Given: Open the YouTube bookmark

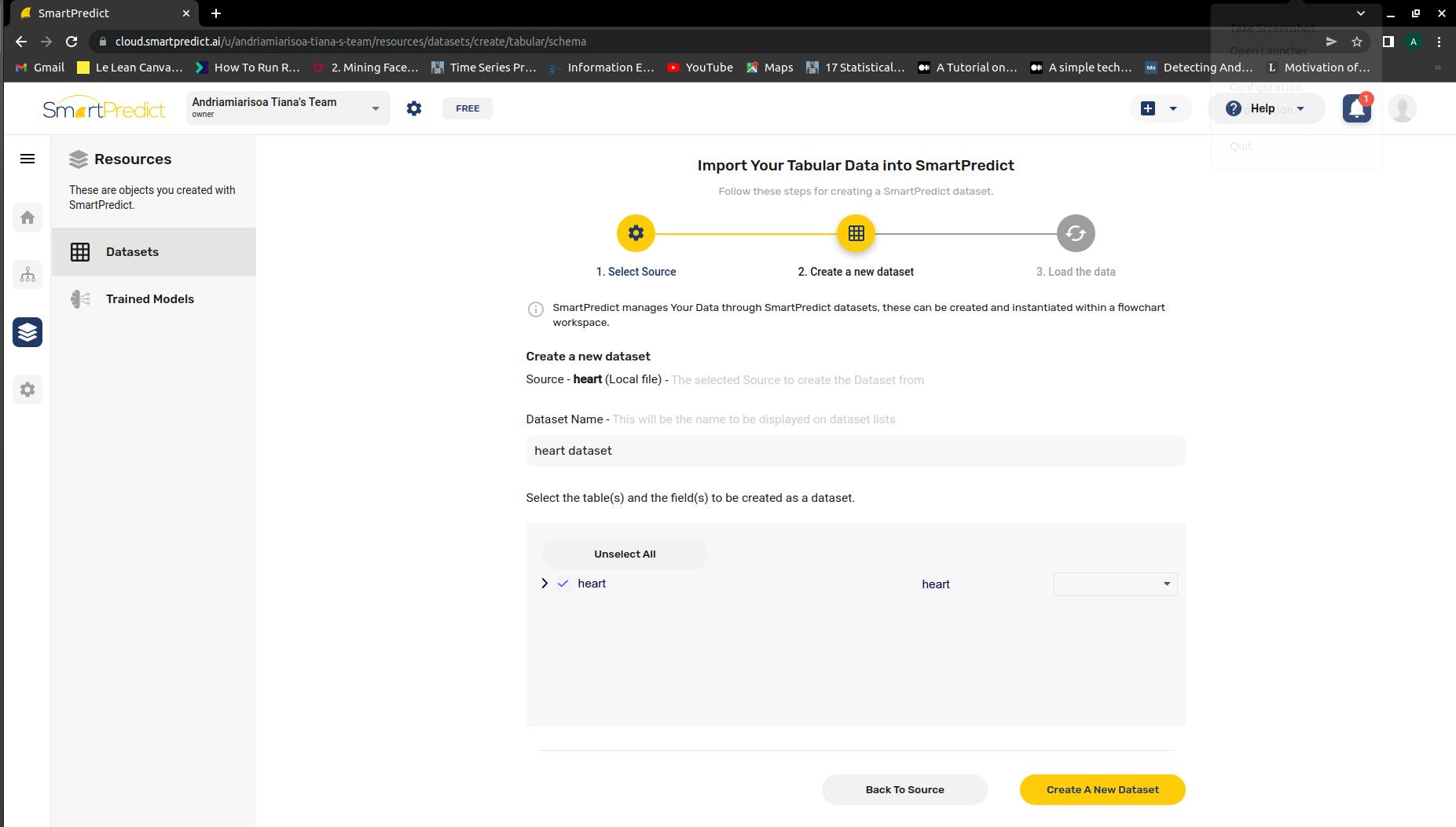Looking at the screenshot, I should 699,68.
